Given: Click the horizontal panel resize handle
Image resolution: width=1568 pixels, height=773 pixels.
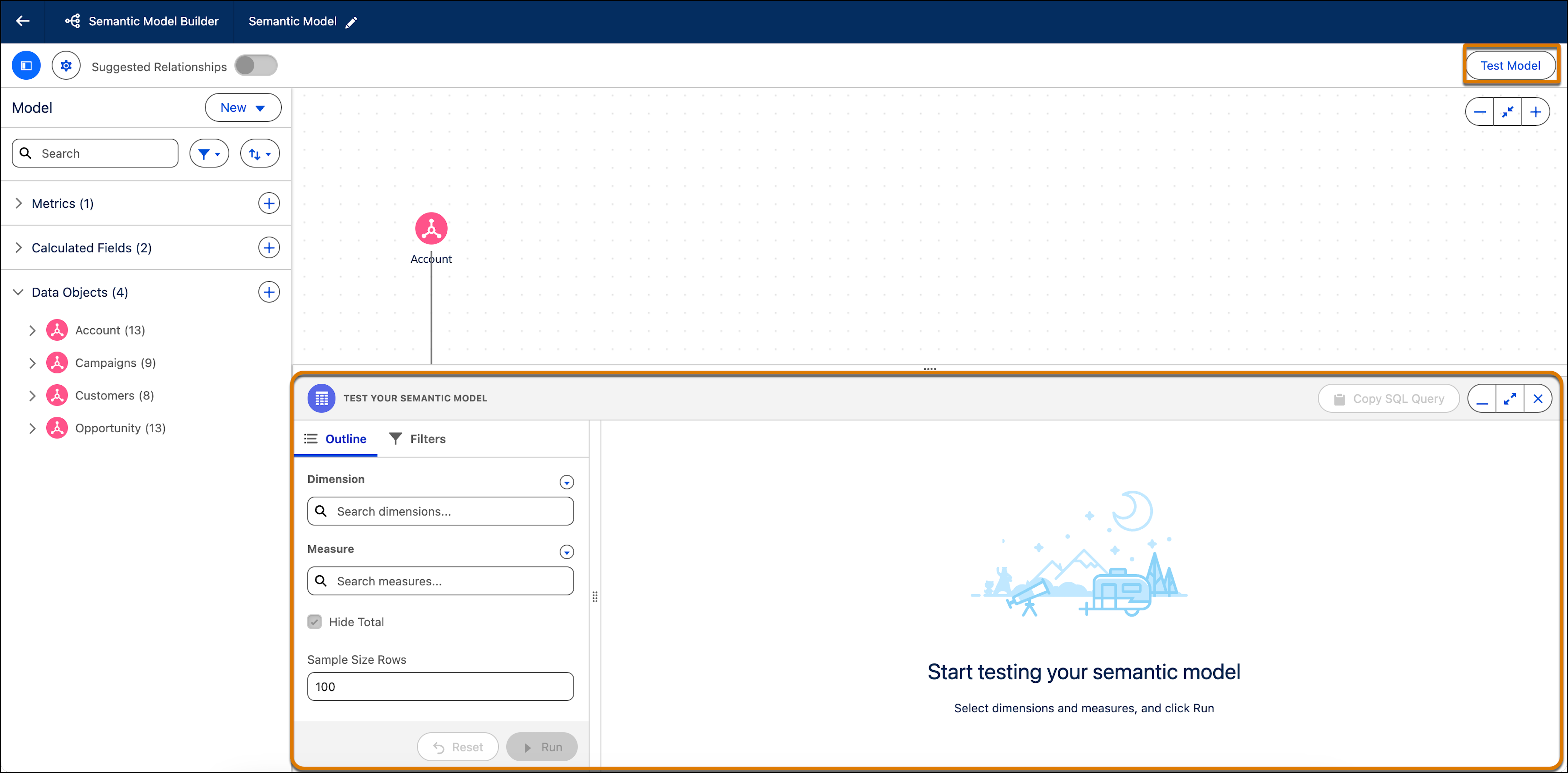Looking at the screenshot, I should 930,369.
